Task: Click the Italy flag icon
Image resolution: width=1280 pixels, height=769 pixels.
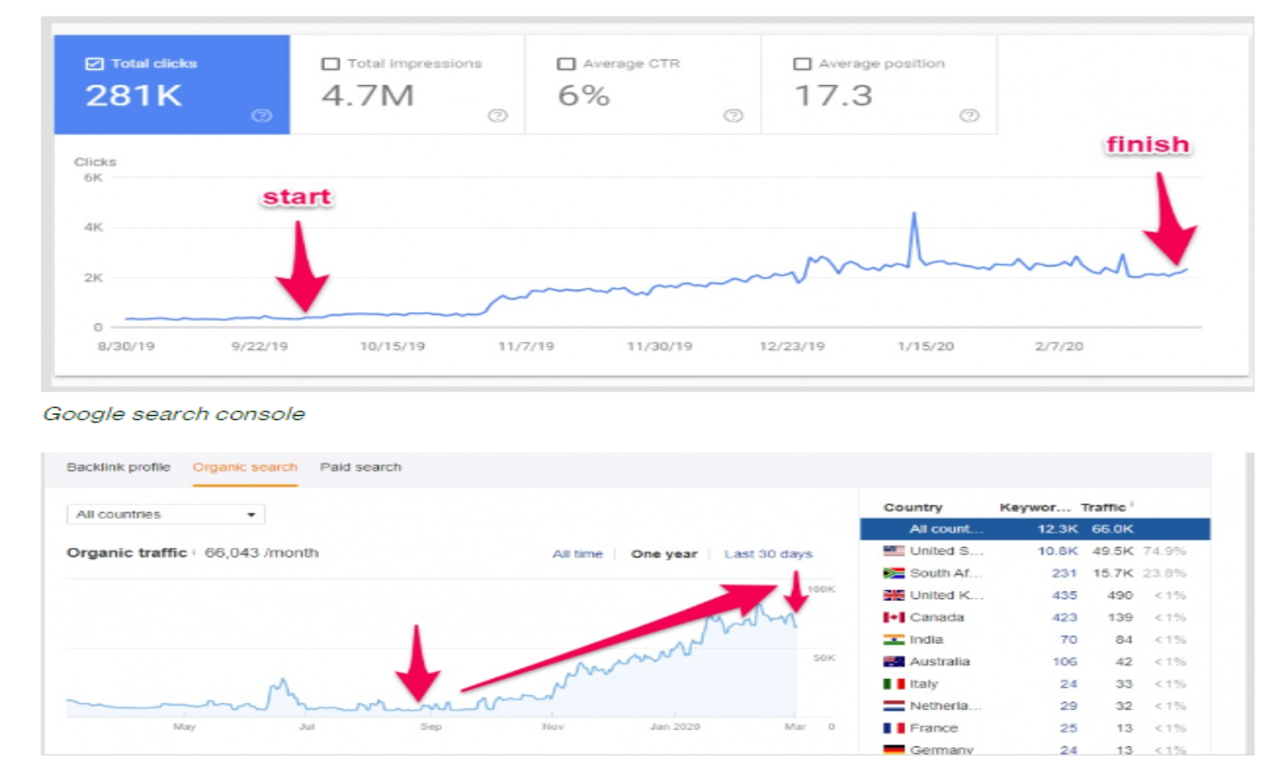Action: 895,683
